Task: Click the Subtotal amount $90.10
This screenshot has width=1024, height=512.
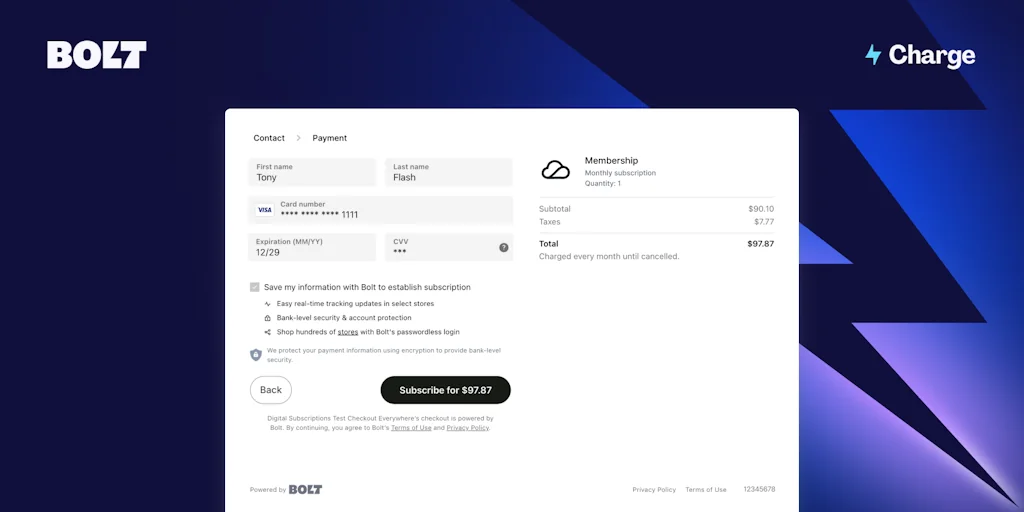Action: [x=761, y=209]
